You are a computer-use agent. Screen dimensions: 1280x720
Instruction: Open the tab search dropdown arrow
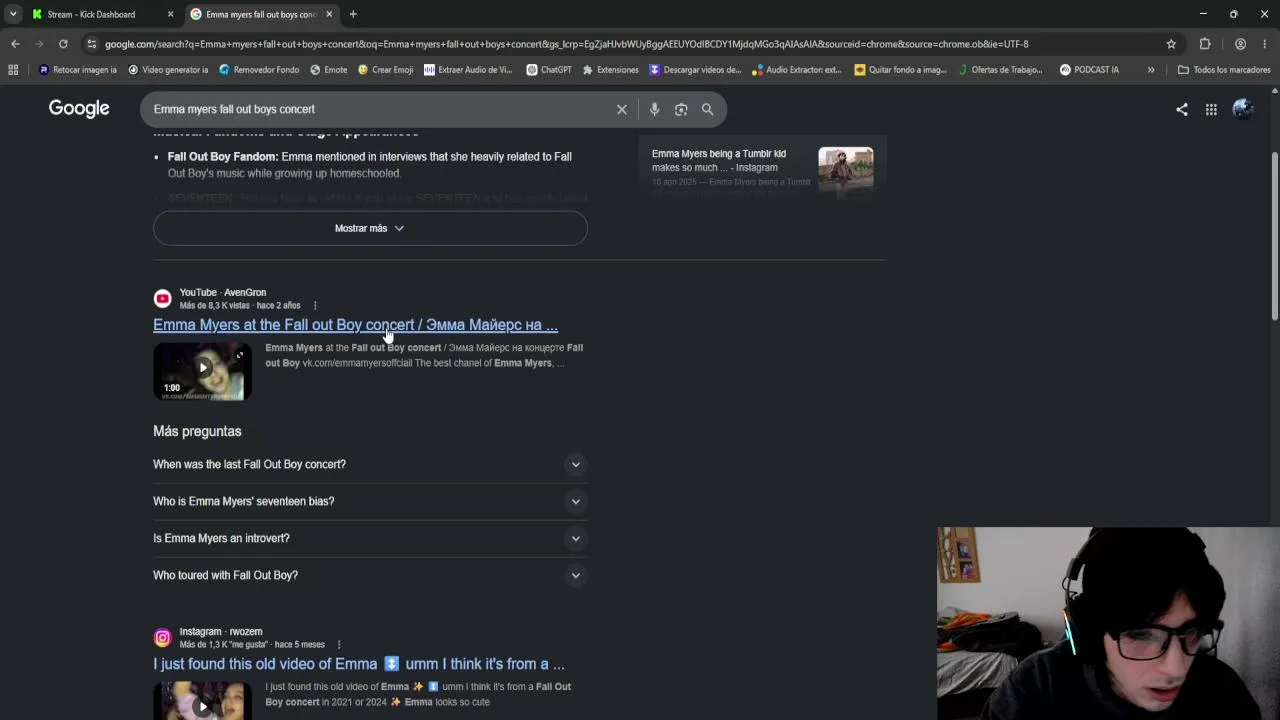click(x=13, y=14)
